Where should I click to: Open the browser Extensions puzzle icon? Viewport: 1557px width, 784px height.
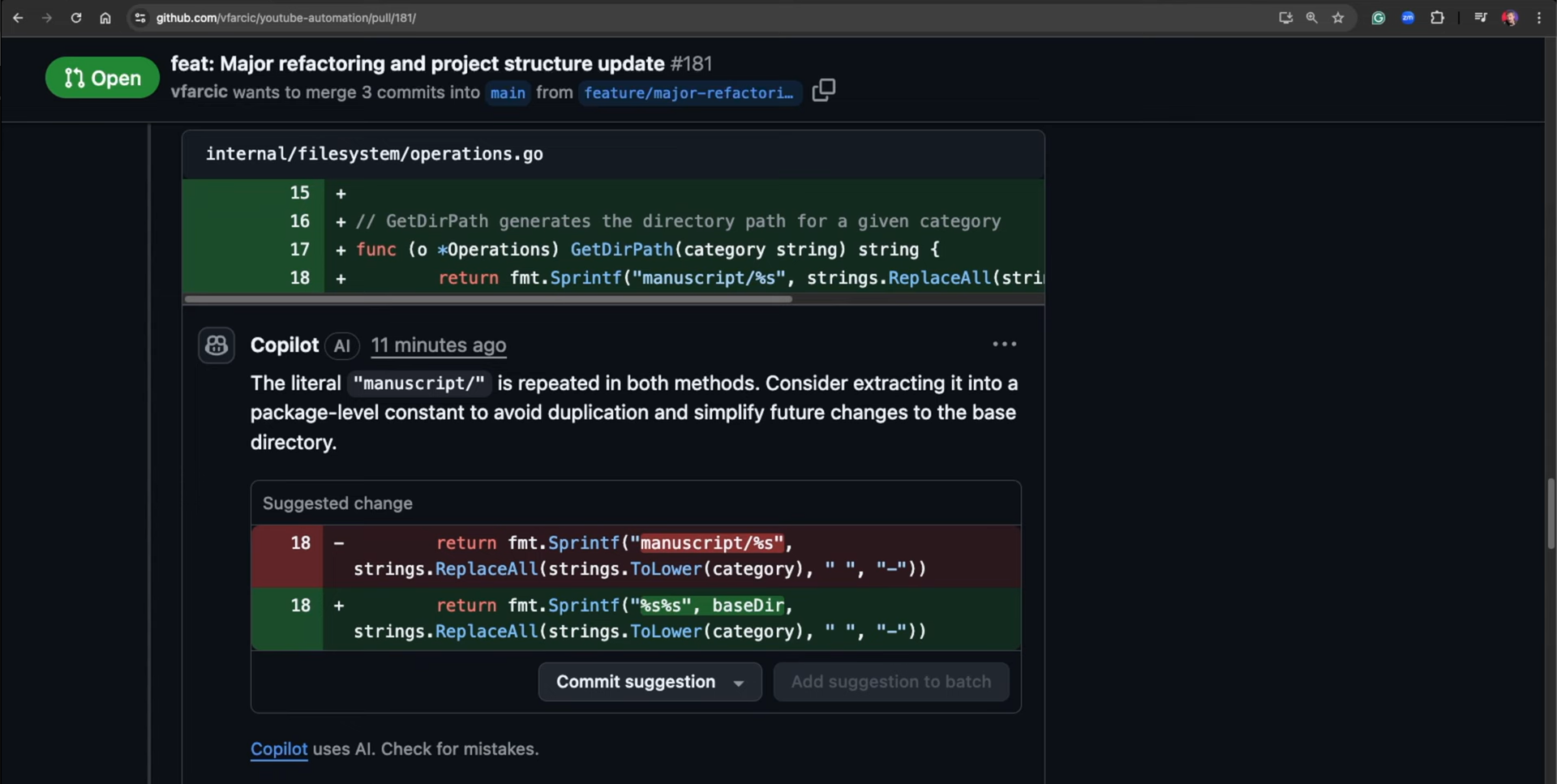[x=1437, y=18]
